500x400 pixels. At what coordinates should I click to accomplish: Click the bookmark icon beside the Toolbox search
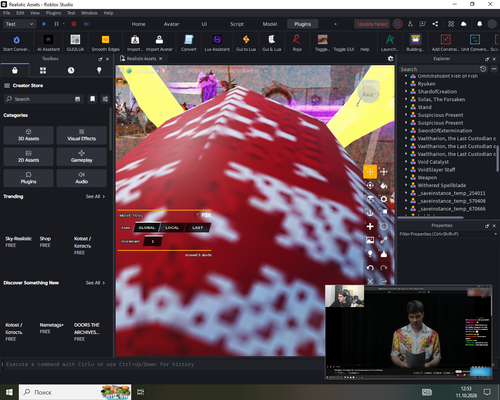92,99
